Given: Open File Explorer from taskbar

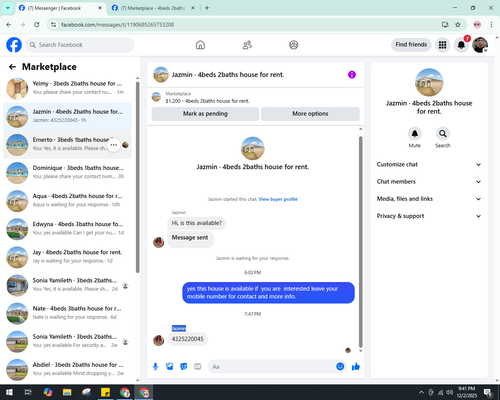Looking at the screenshot, I should tap(67, 392).
